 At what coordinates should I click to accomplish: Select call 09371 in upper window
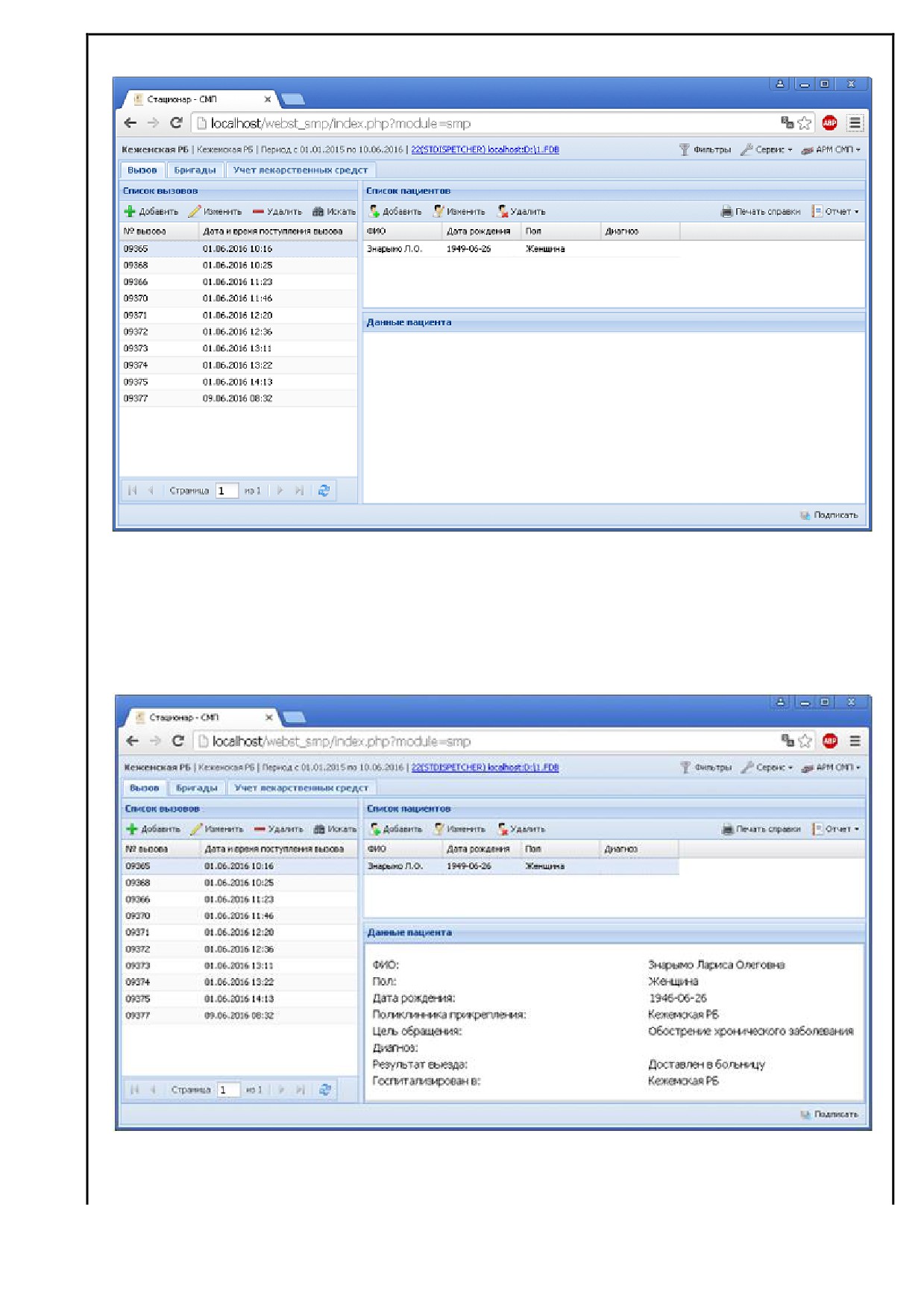tap(238, 316)
